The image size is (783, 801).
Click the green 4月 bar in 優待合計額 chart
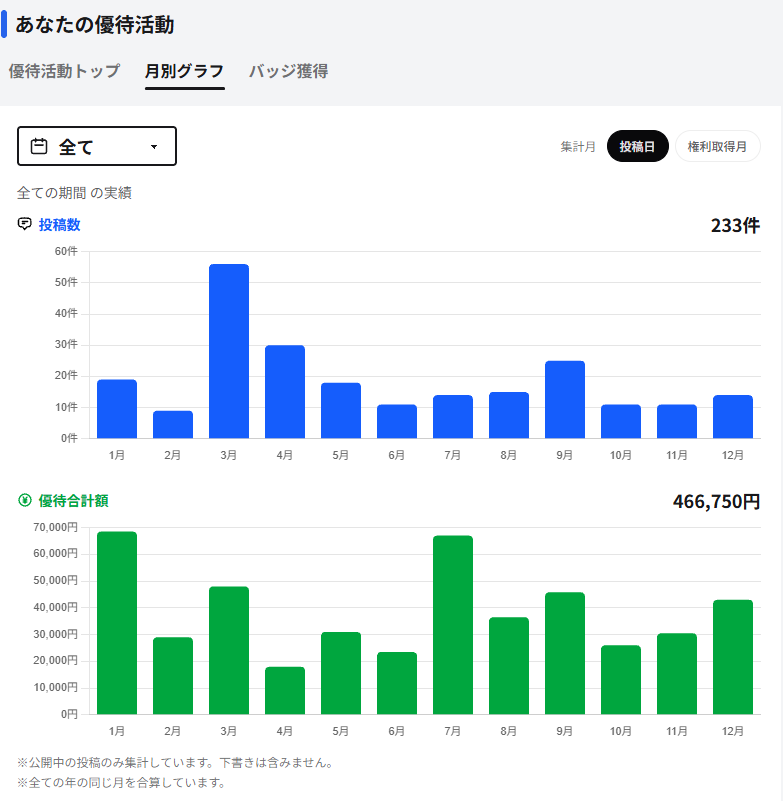point(285,690)
